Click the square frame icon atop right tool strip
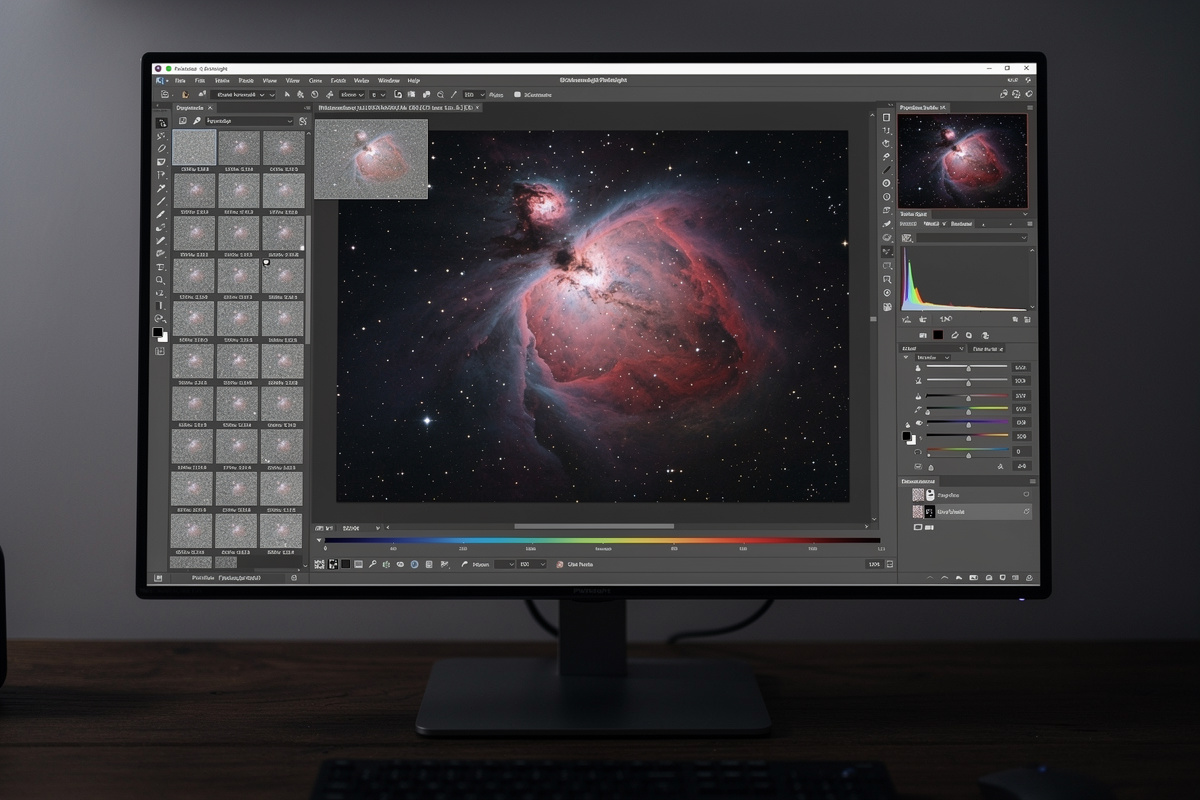Viewport: 1200px width, 800px height. pos(886,117)
